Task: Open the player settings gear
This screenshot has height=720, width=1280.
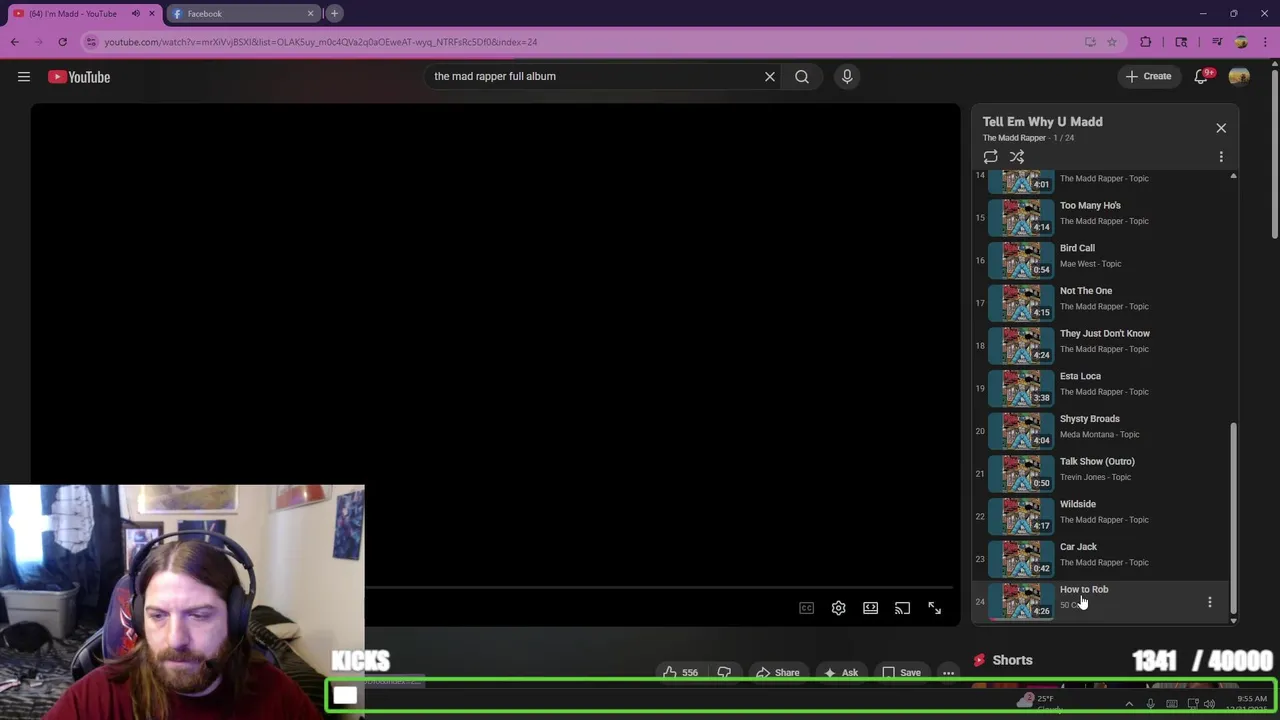Action: click(839, 608)
